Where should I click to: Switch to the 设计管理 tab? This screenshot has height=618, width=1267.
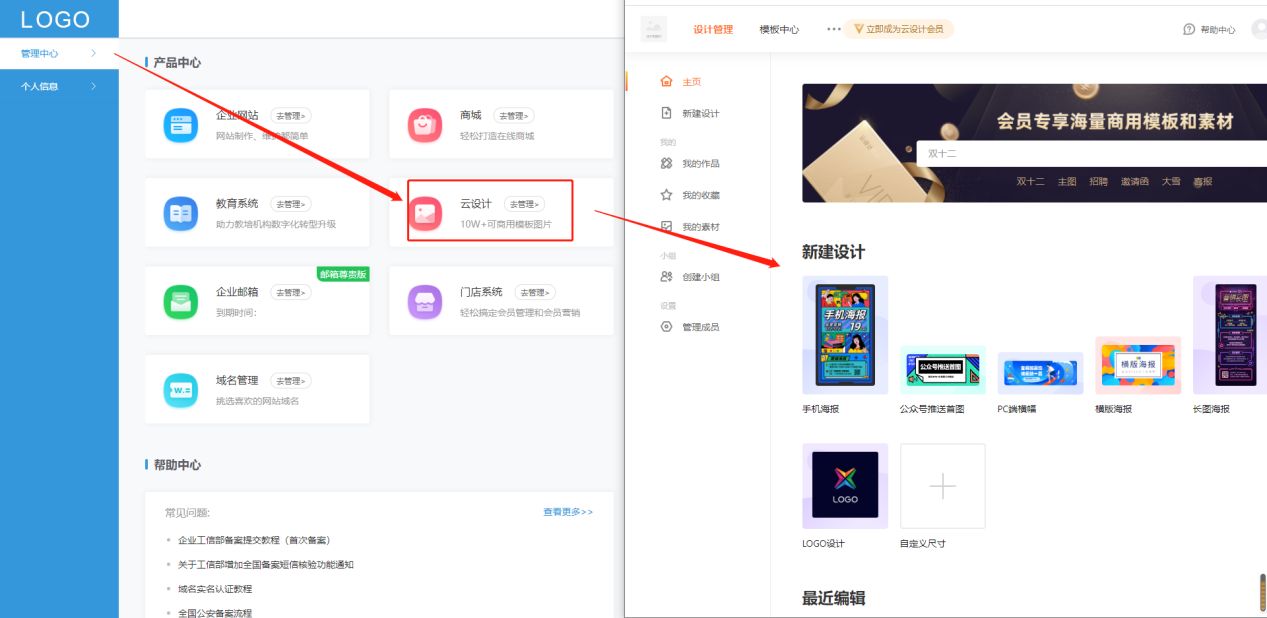pos(713,30)
